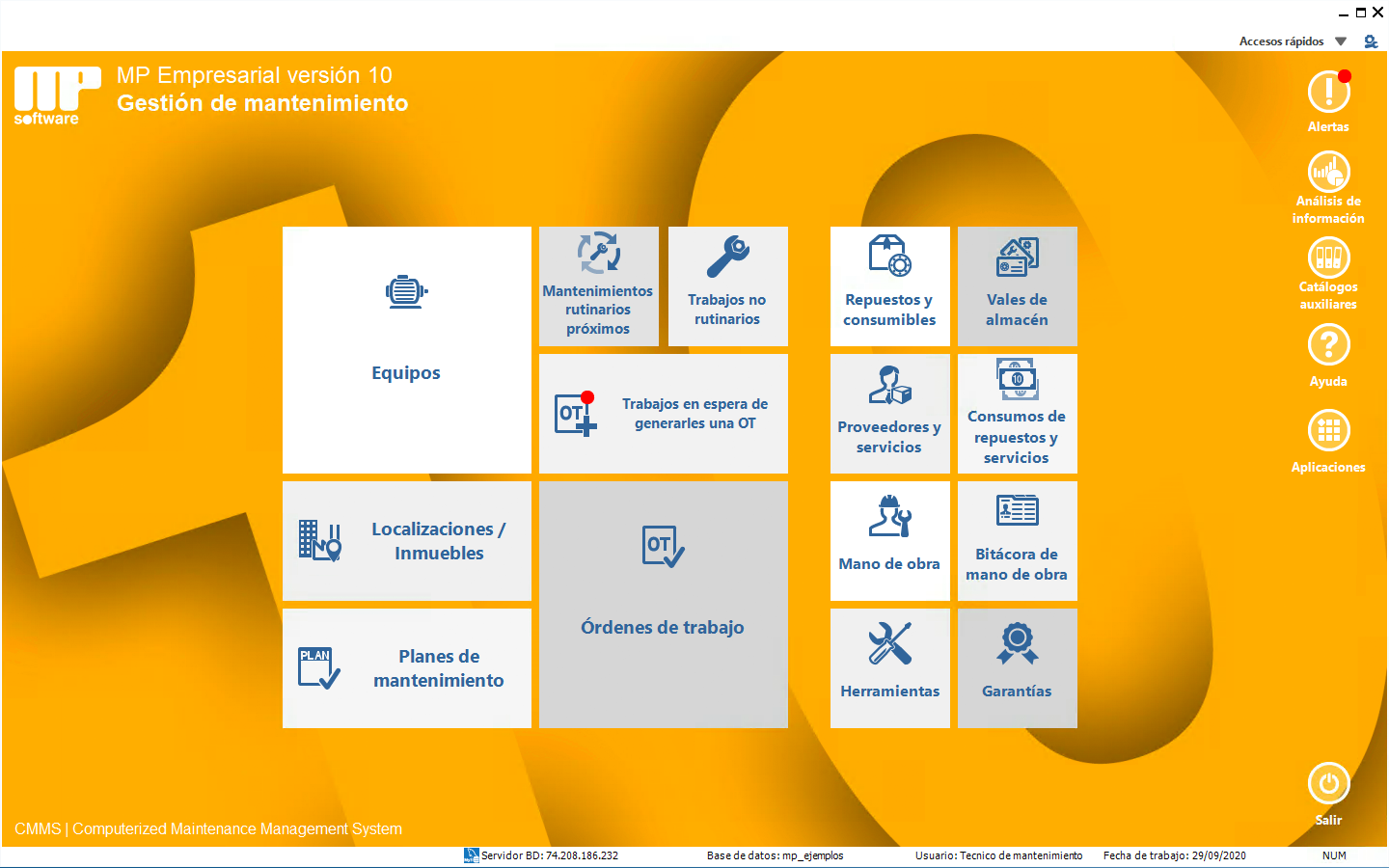Open Vales de almacén tile

coord(1018,286)
